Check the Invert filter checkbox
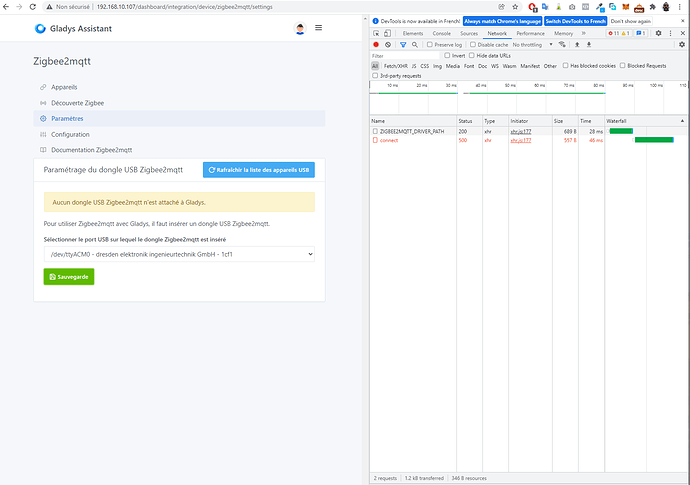Screen dimensions: 690x485 tap(447, 55)
